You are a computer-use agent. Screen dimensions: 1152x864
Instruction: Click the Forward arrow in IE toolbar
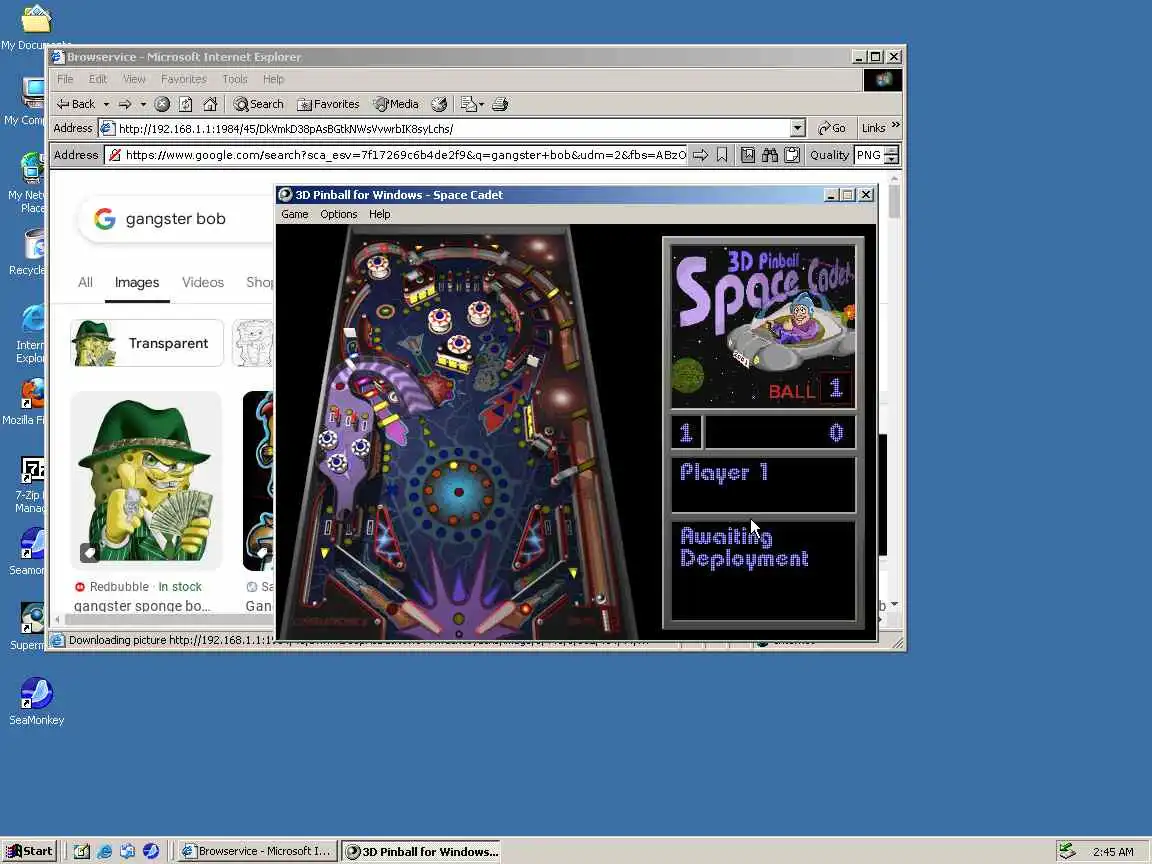[x=126, y=104]
